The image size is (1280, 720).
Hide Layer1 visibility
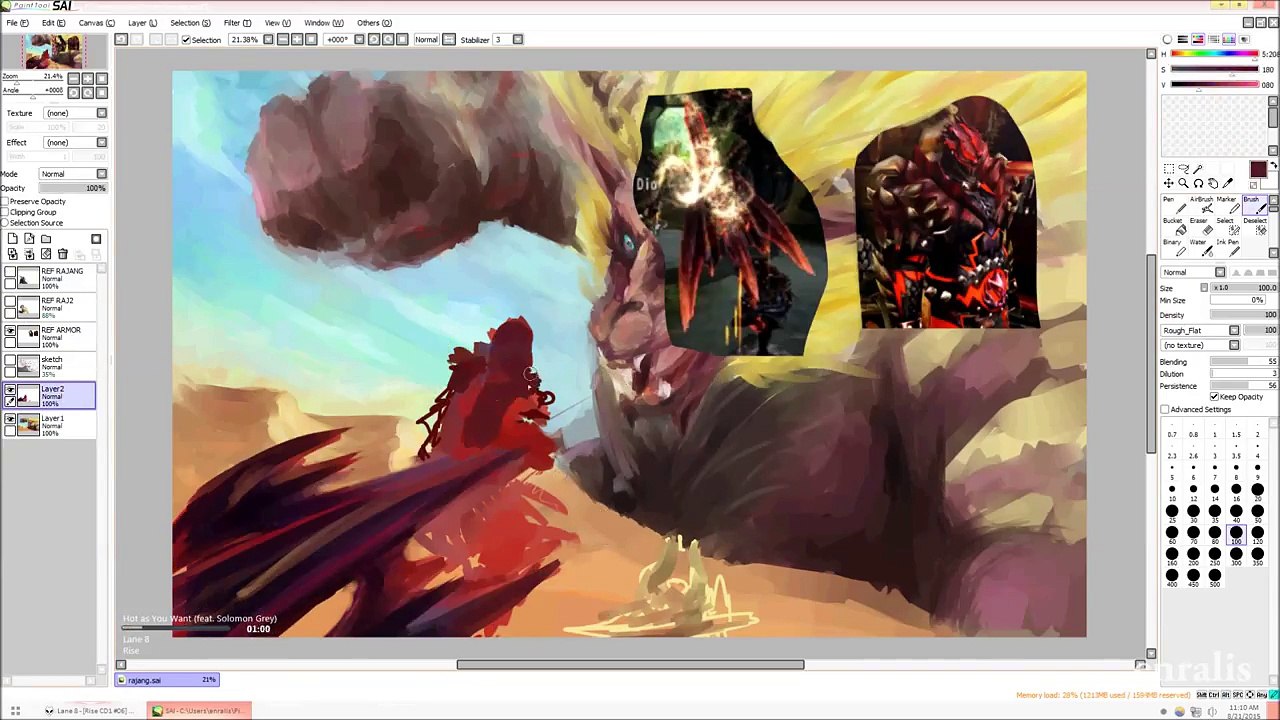10,420
